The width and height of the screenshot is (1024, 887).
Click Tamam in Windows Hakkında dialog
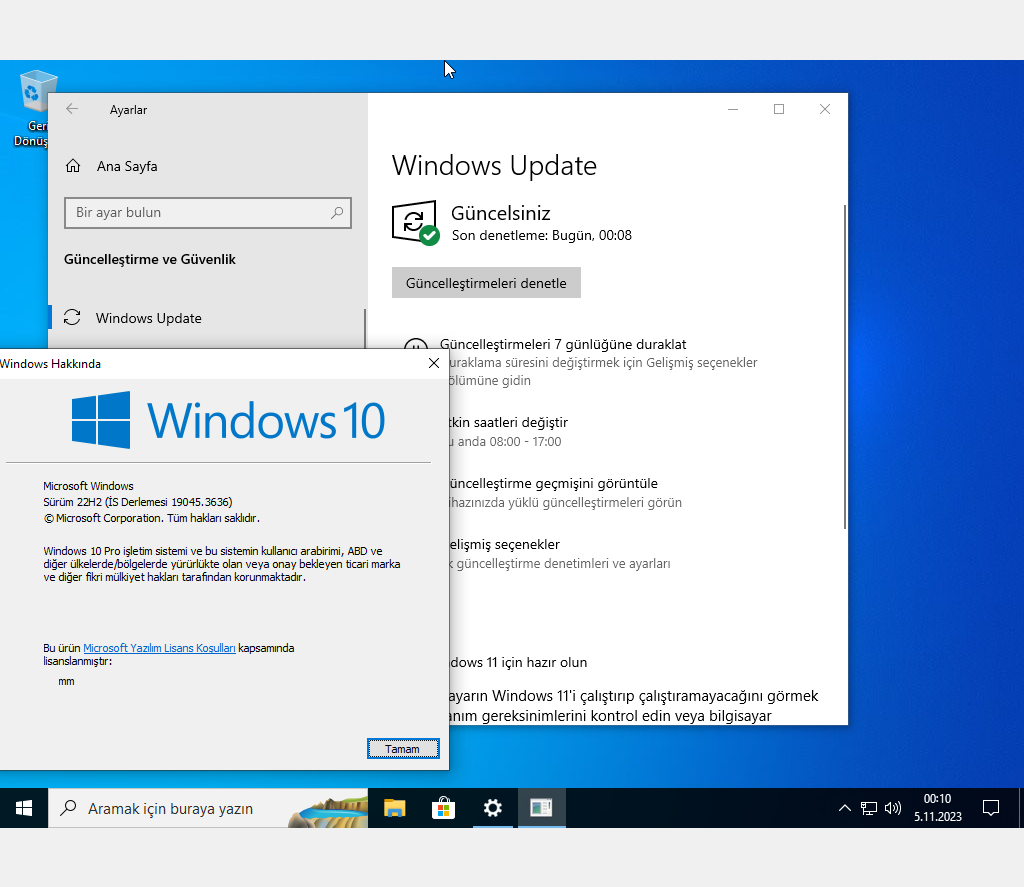point(403,749)
